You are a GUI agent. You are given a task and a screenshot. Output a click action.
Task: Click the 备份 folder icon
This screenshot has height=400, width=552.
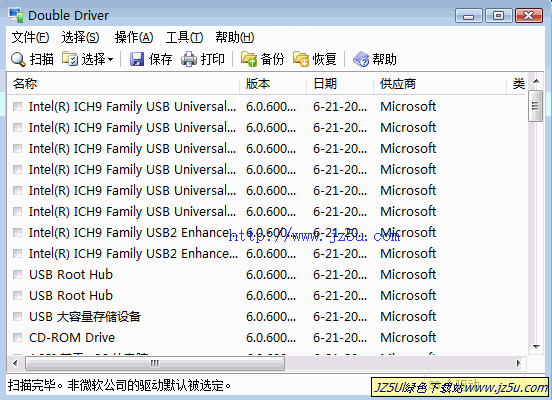coord(249,59)
